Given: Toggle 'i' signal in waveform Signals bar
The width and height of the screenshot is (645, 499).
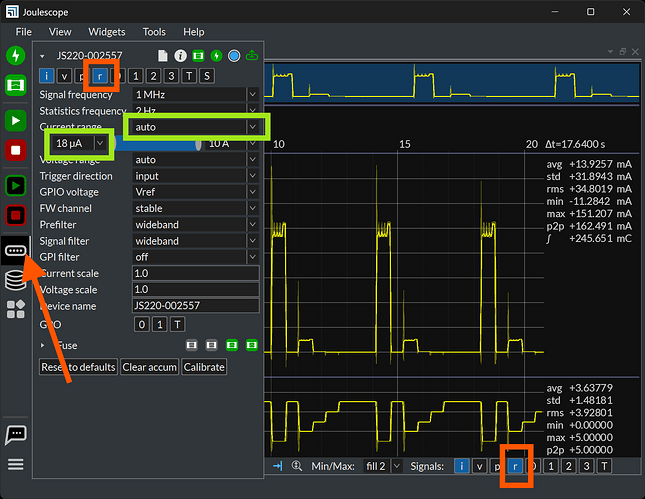Looking at the screenshot, I should click(462, 466).
